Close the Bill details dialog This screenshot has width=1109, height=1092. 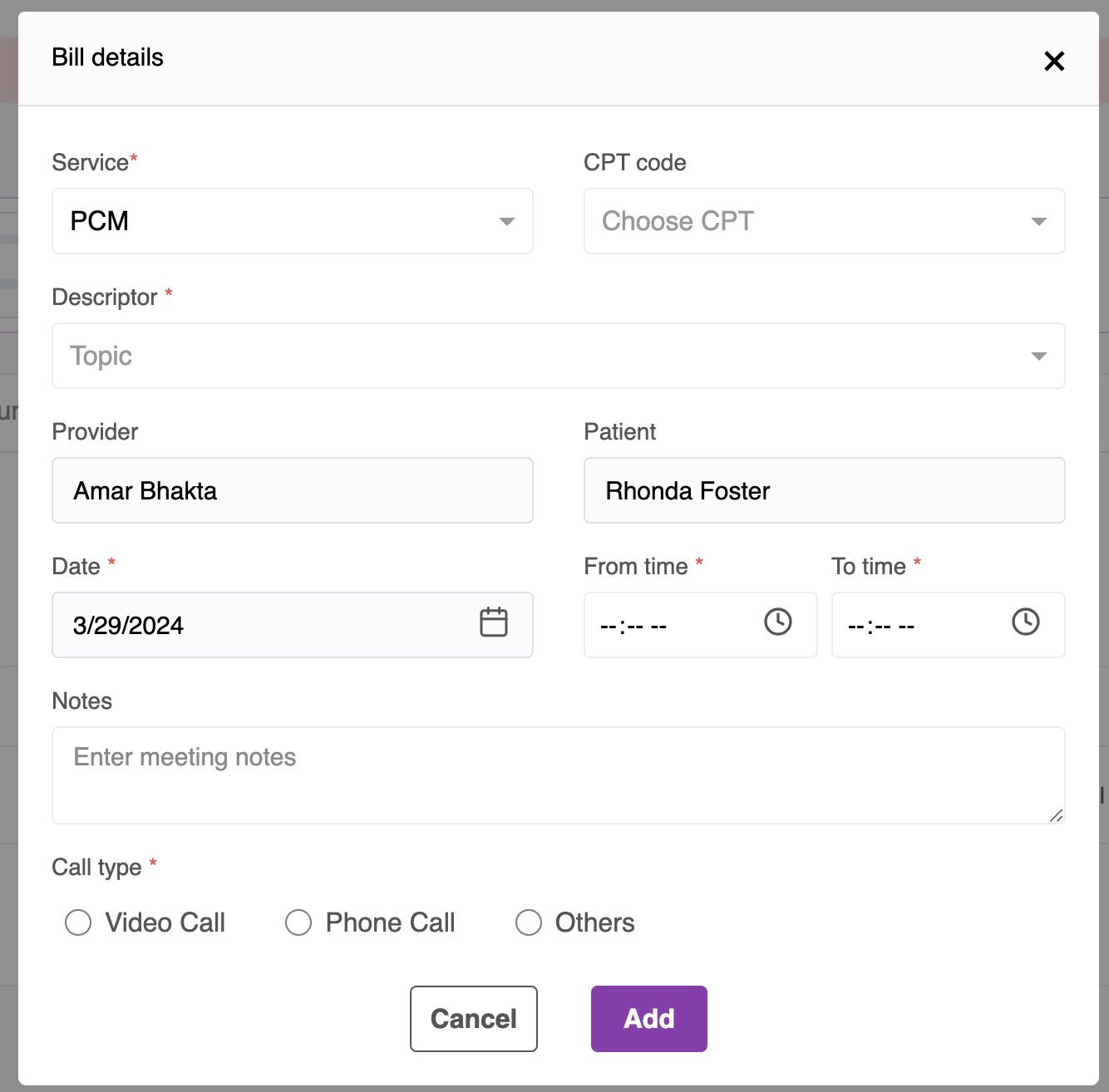(1054, 61)
